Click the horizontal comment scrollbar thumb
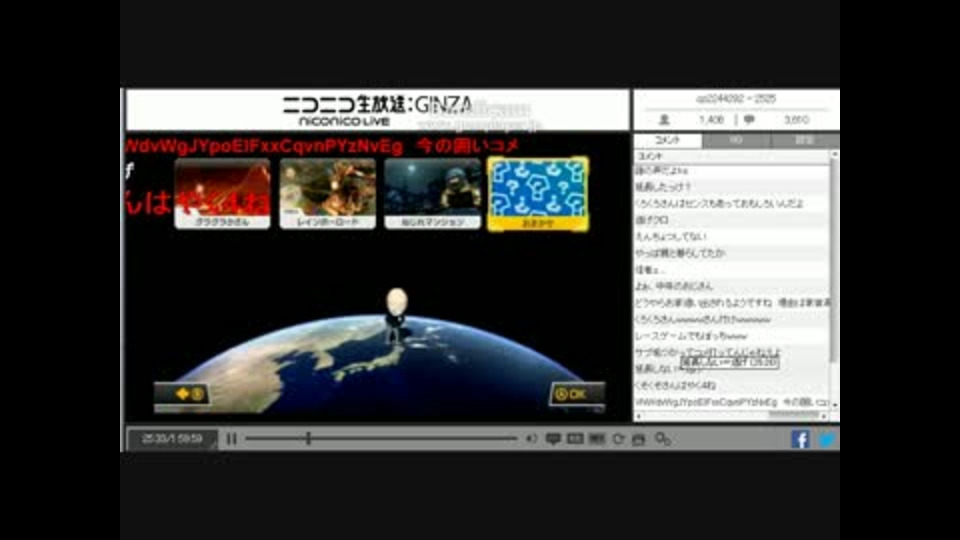This screenshot has height=540, width=960. click(x=793, y=416)
